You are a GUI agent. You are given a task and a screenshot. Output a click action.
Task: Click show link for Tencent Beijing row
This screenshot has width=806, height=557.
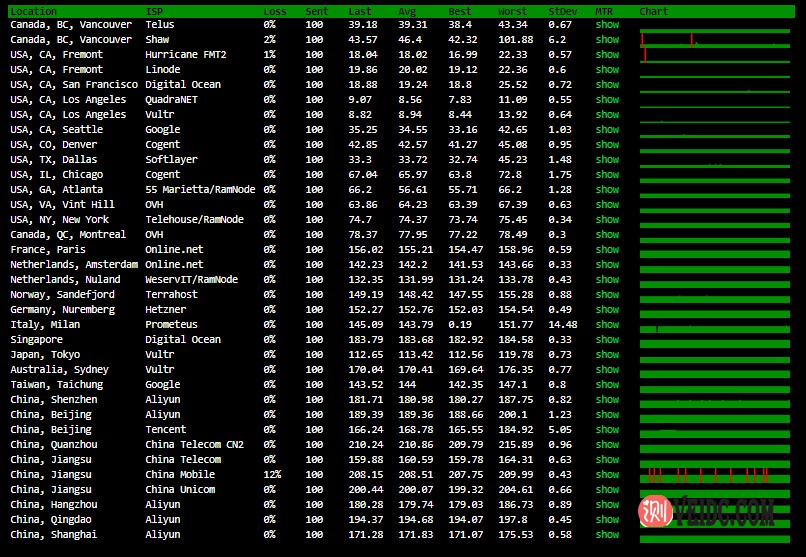pos(607,429)
